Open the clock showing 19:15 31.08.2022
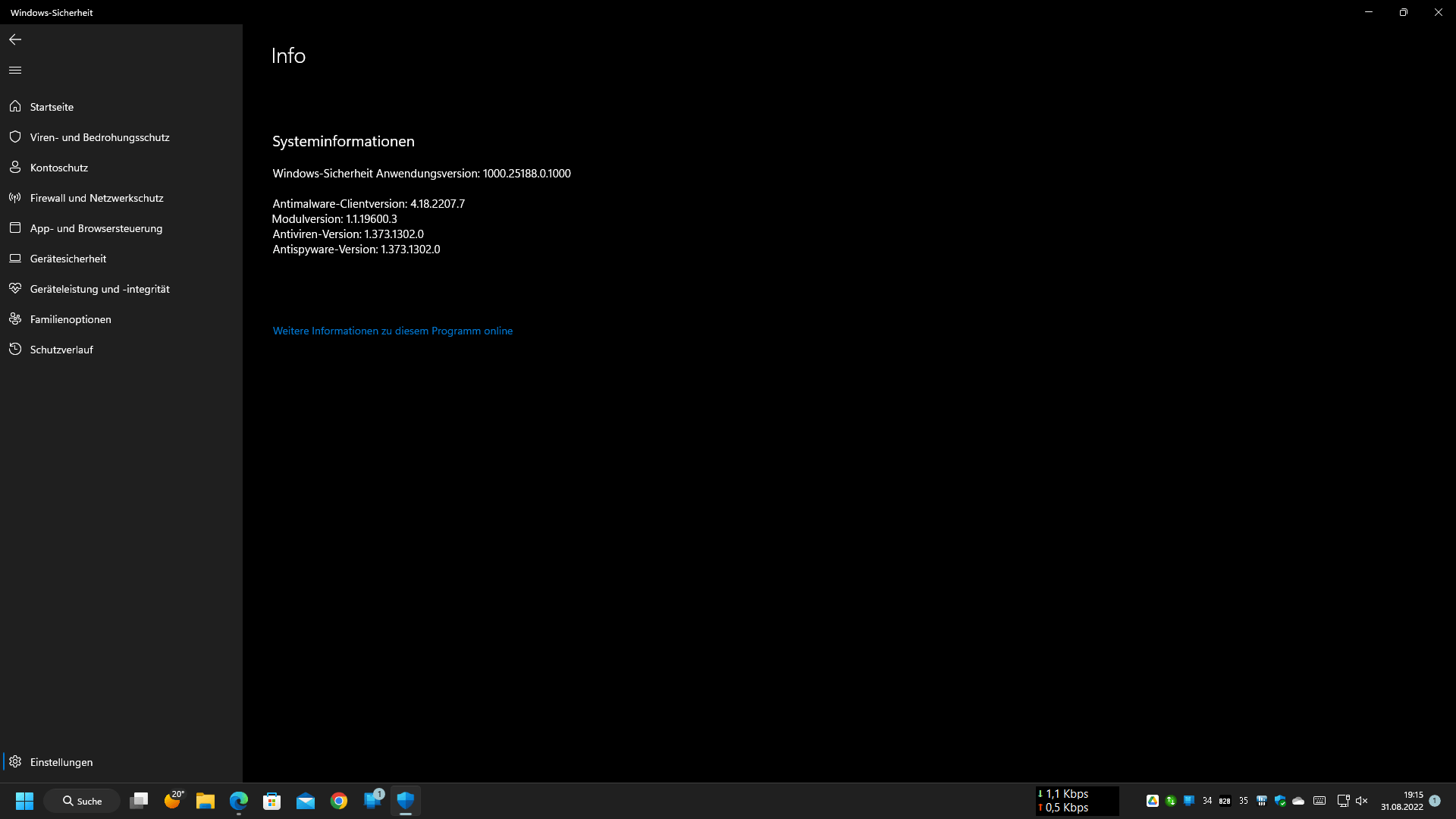 [x=1402, y=801]
